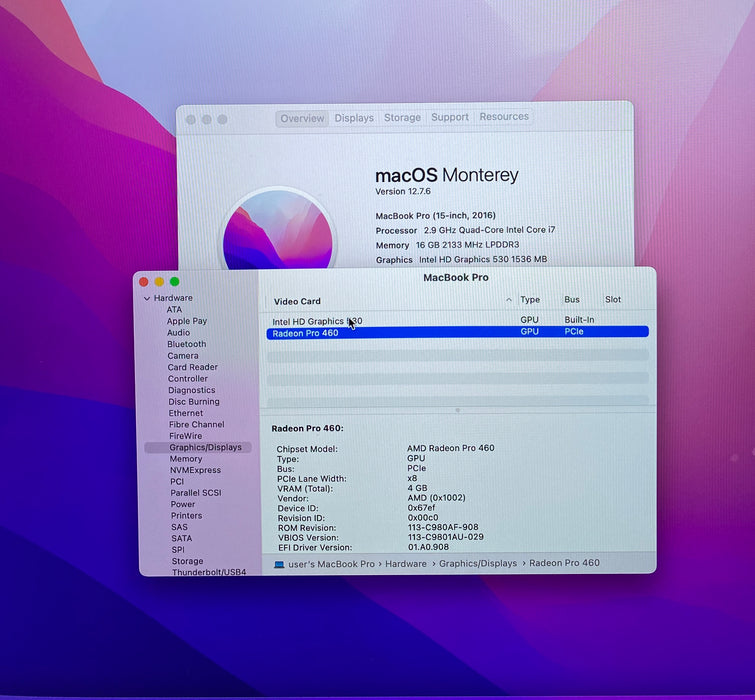Image resolution: width=755 pixels, height=700 pixels.
Task: Open Fibre Channel in the sidebar
Action: [196, 425]
